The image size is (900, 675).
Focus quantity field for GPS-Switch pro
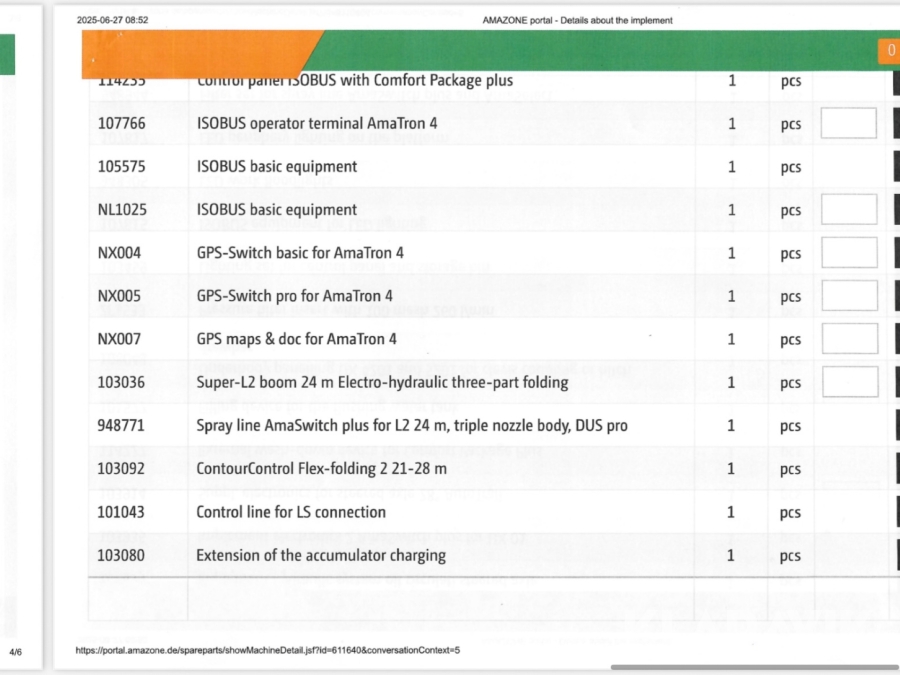(848, 296)
